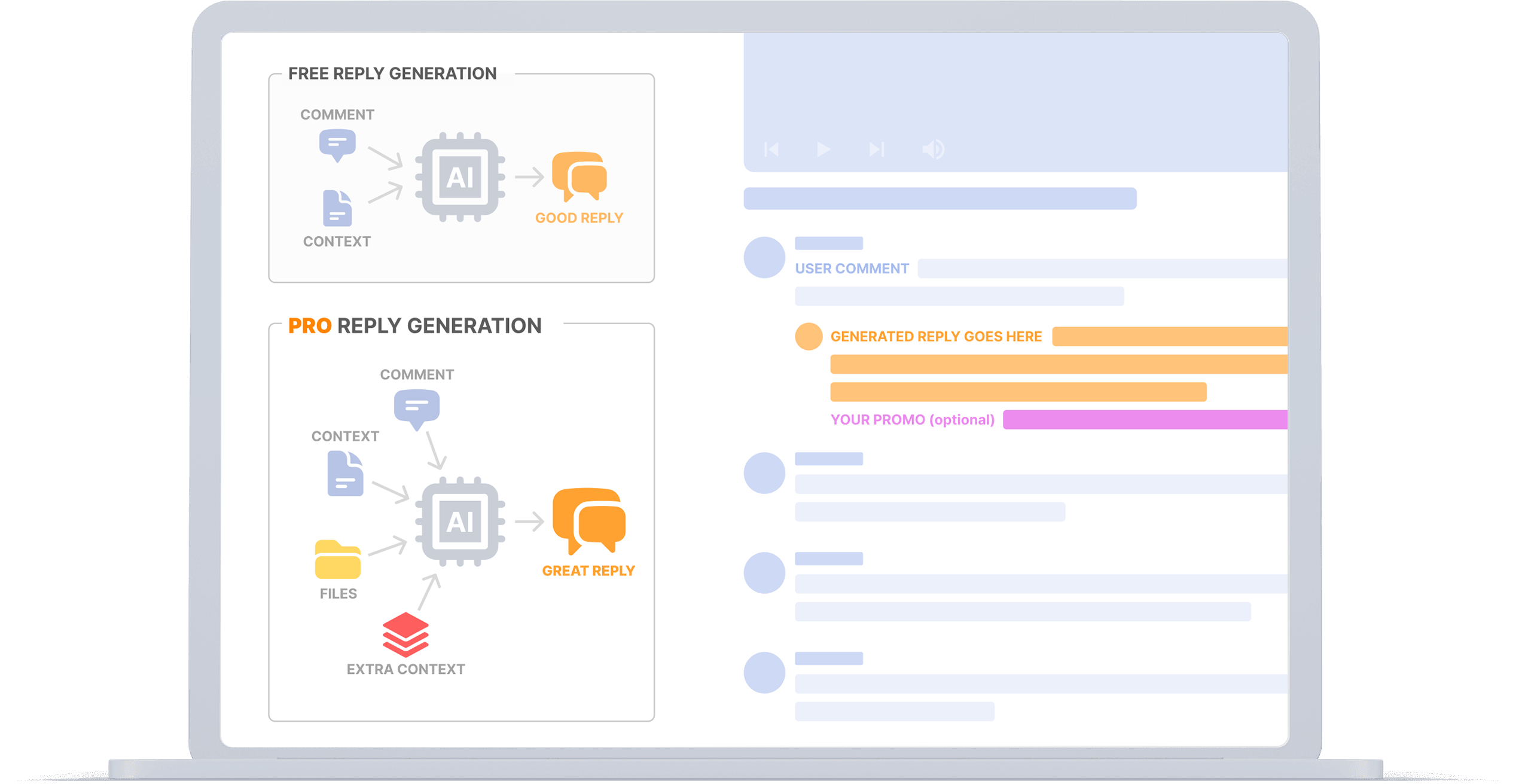Click the orange avatar of generated reply
This screenshot has height=784, width=1525.
pos(809,336)
